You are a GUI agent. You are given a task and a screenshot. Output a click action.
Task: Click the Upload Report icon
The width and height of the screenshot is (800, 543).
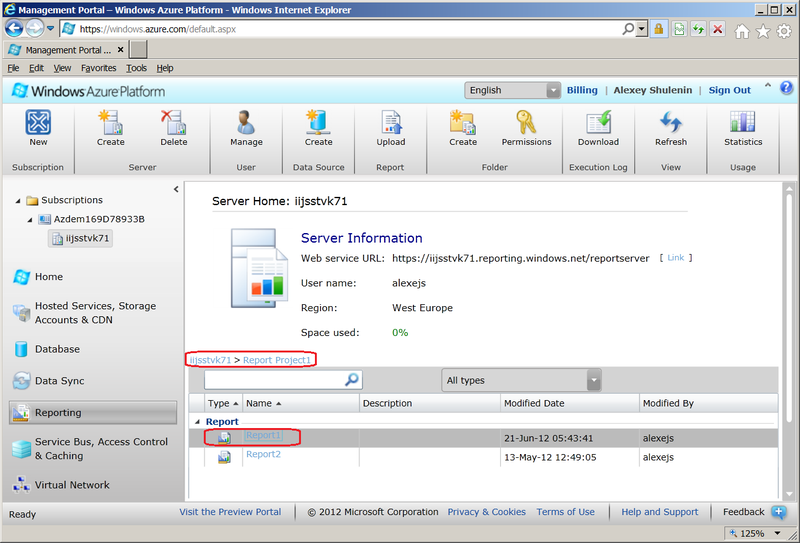[x=391, y=122]
